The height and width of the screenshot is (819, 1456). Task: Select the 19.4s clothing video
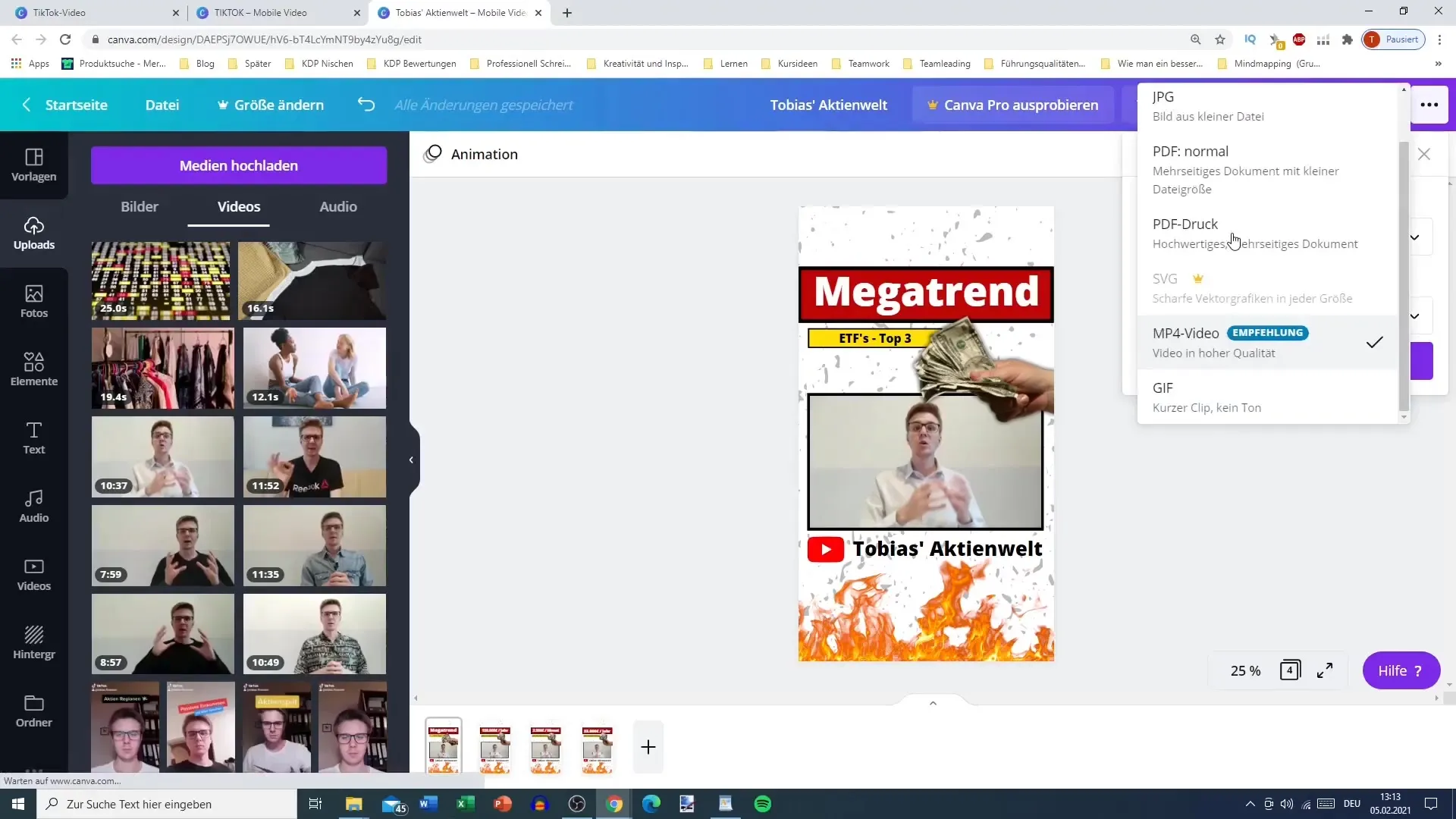coord(163,369)
